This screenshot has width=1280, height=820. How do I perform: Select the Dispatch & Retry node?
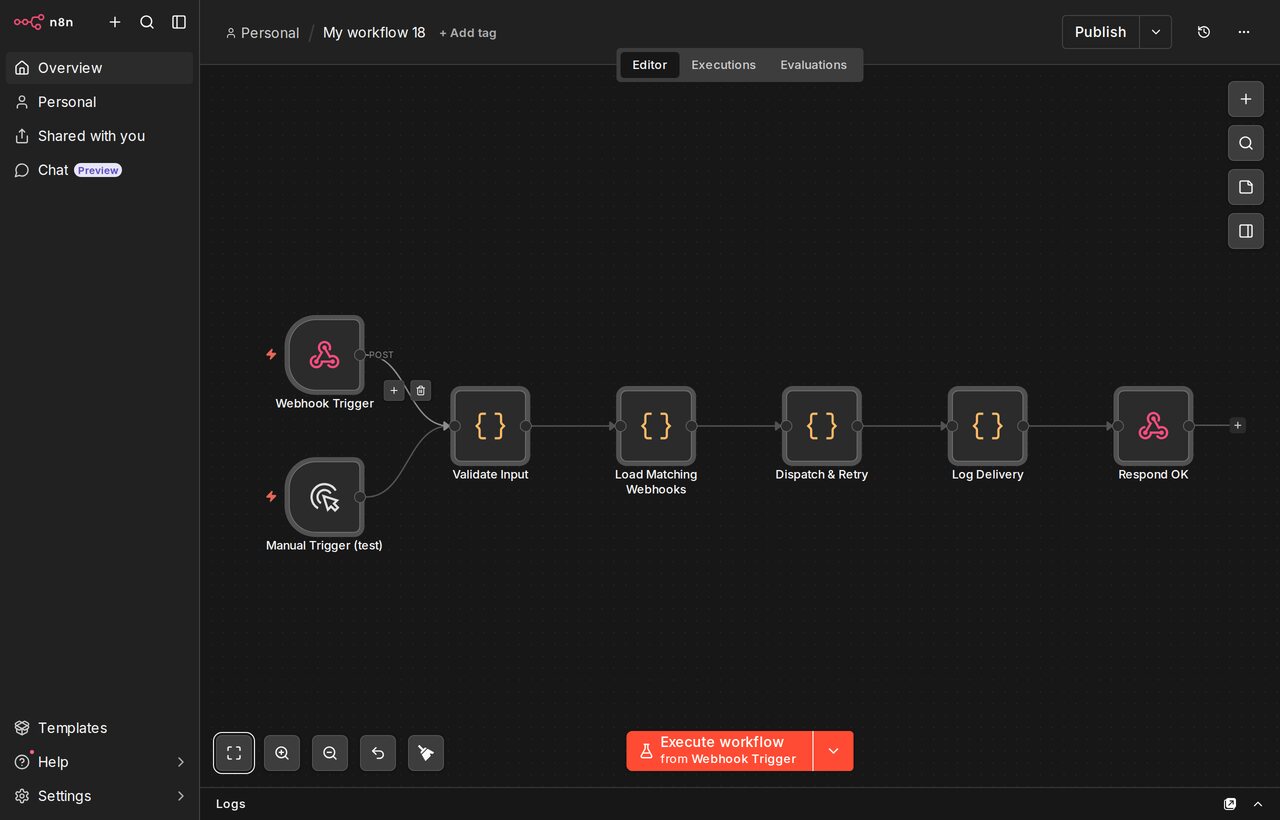click(x=822, y=426)
